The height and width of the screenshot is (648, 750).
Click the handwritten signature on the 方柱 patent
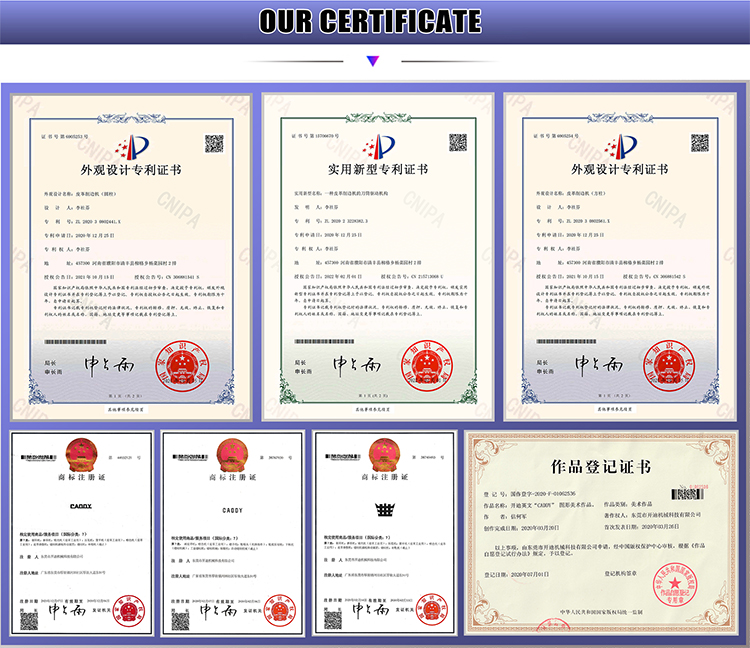tap(599, 365)
